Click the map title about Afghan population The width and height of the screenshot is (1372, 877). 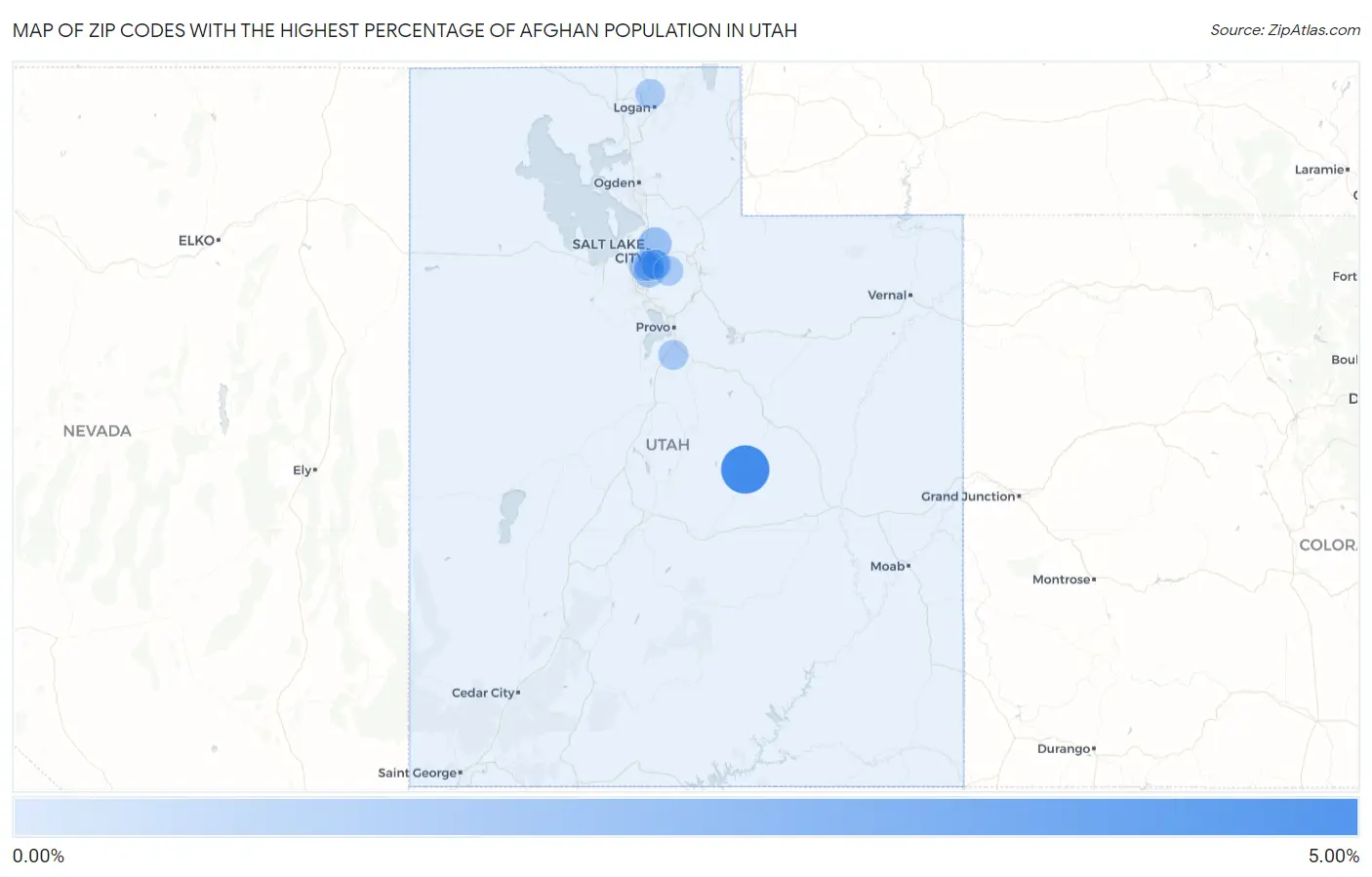coord(405,30)
